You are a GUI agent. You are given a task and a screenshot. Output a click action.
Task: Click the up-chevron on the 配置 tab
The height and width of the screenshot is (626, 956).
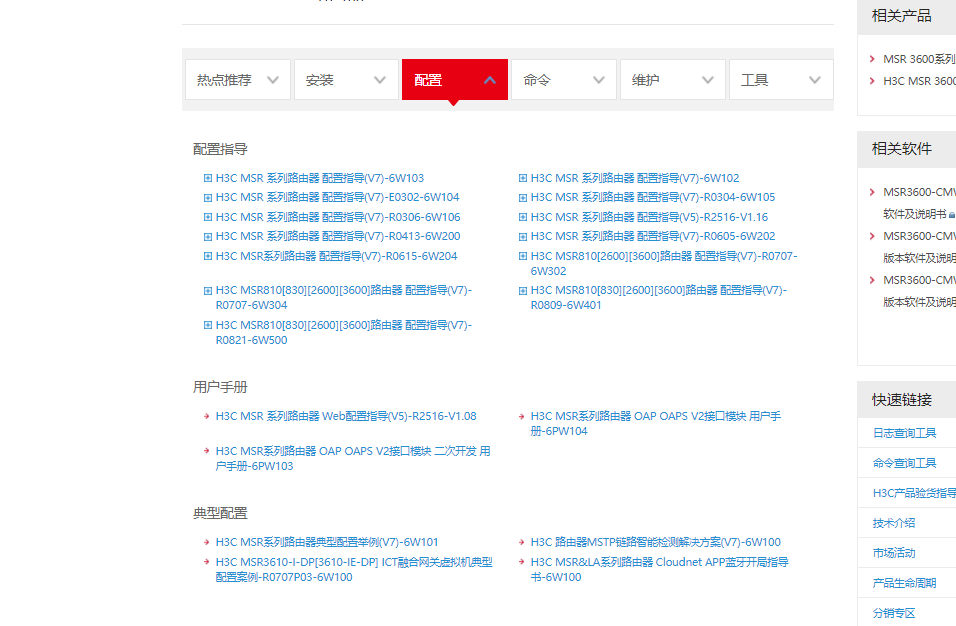click(x=490, y=80)
